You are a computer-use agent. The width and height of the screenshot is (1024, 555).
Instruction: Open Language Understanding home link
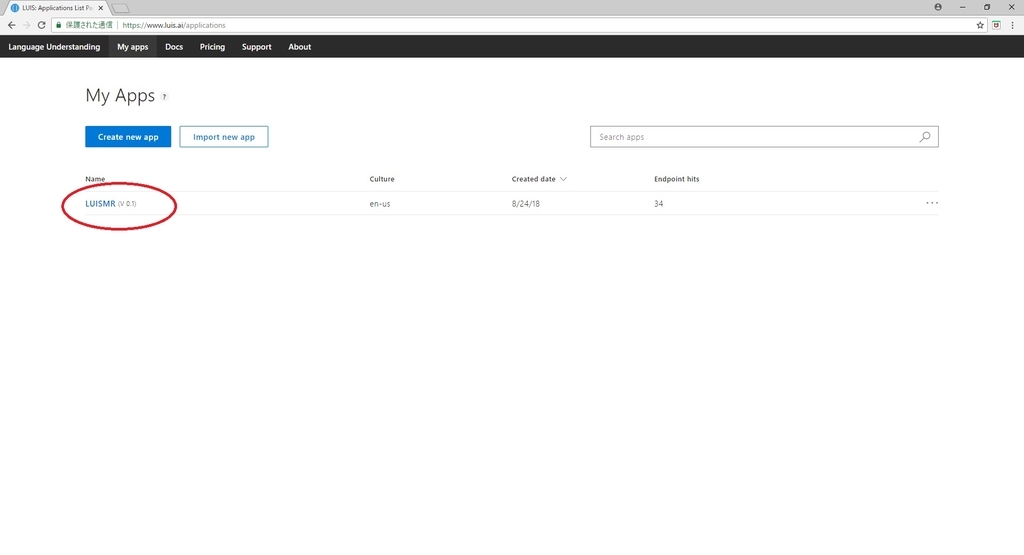(54, 47)
